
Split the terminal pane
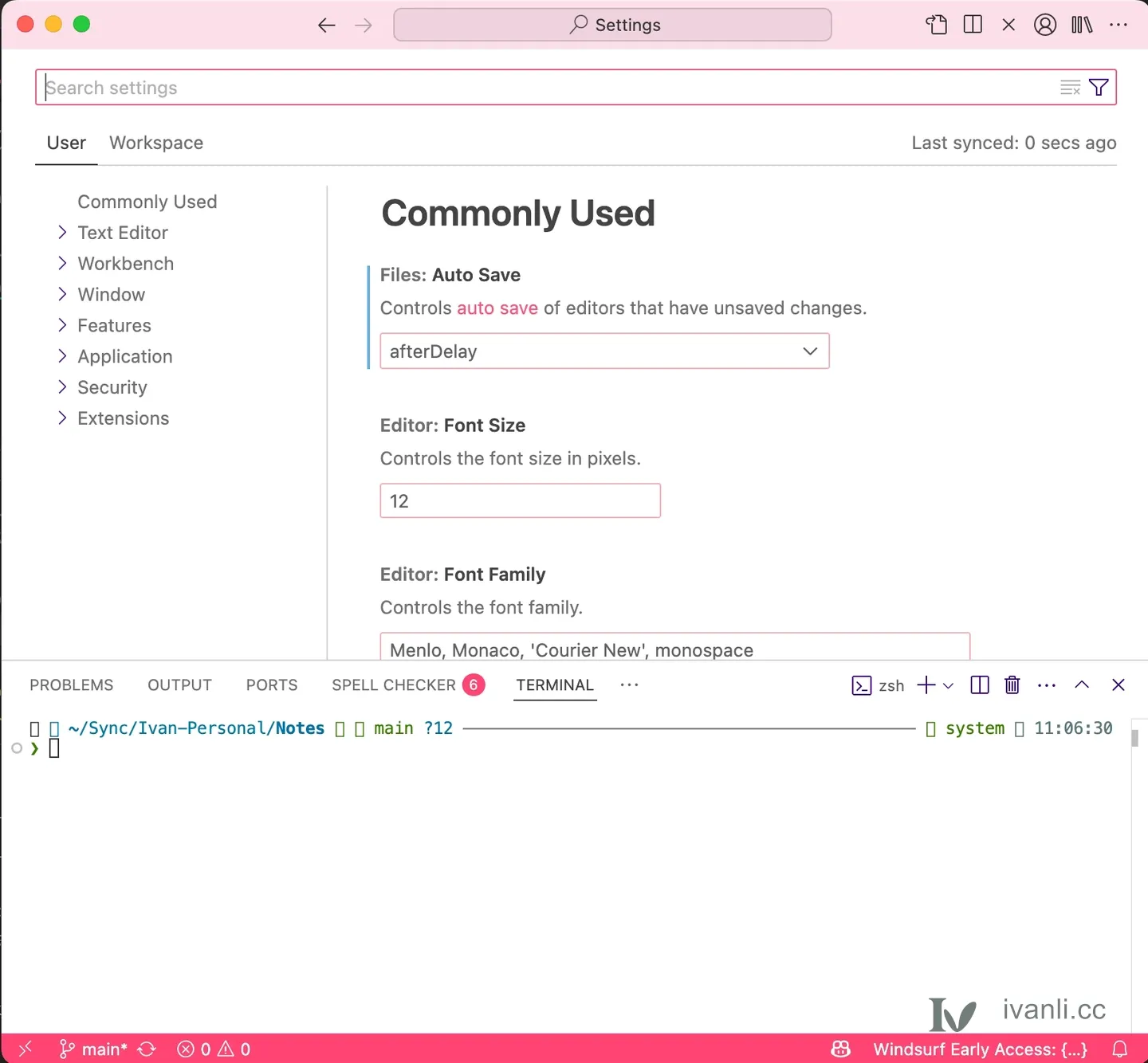click(x=980, y=685)
